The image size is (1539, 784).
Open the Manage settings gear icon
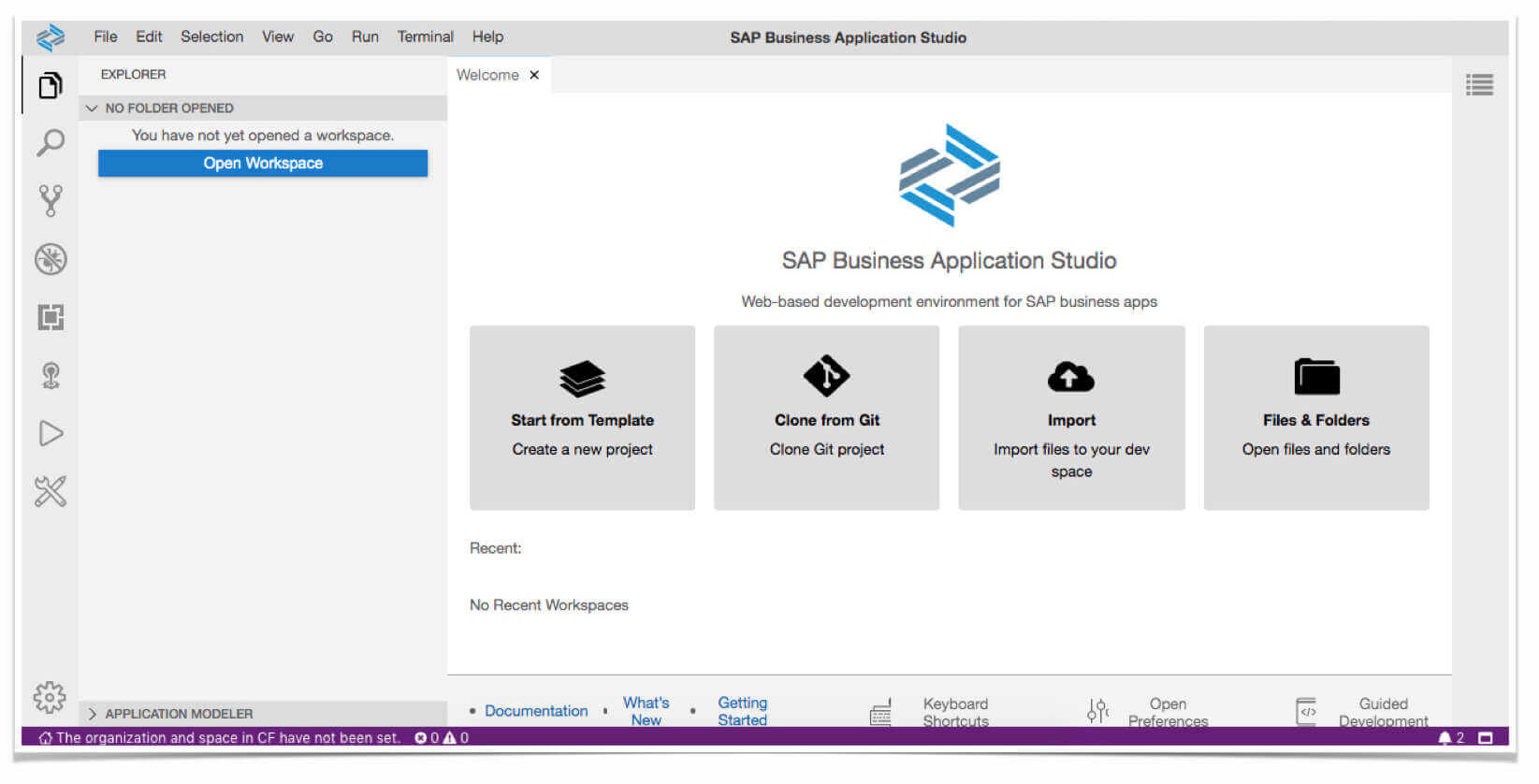50,697
